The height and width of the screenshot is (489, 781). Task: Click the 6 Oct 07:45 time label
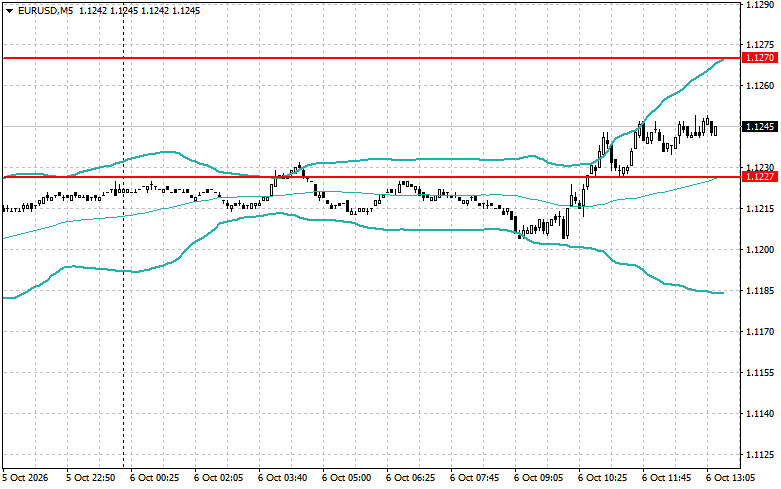click(x=474, y=478)
